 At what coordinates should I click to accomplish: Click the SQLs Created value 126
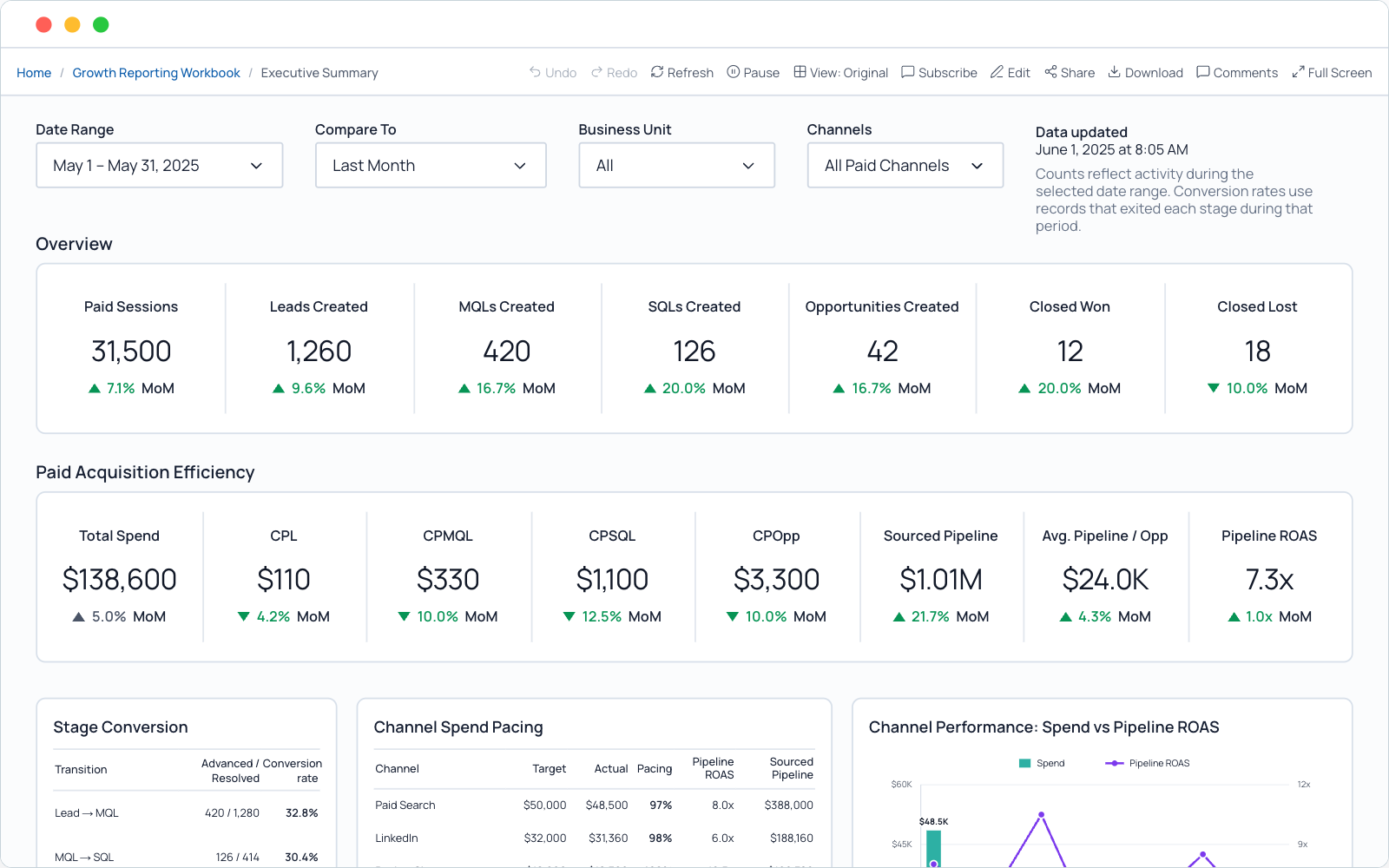pyautogui.click(x=694, y=352)
